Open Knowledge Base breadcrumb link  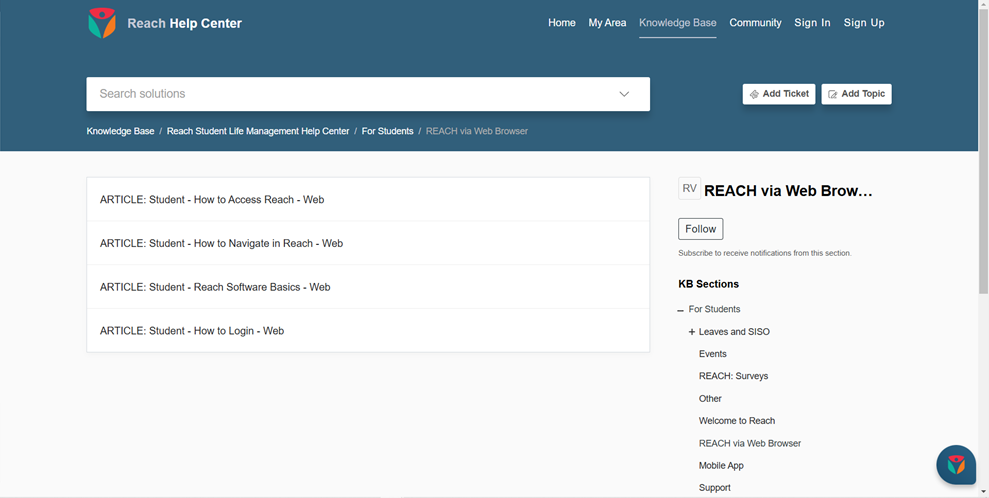coord(120,131)
